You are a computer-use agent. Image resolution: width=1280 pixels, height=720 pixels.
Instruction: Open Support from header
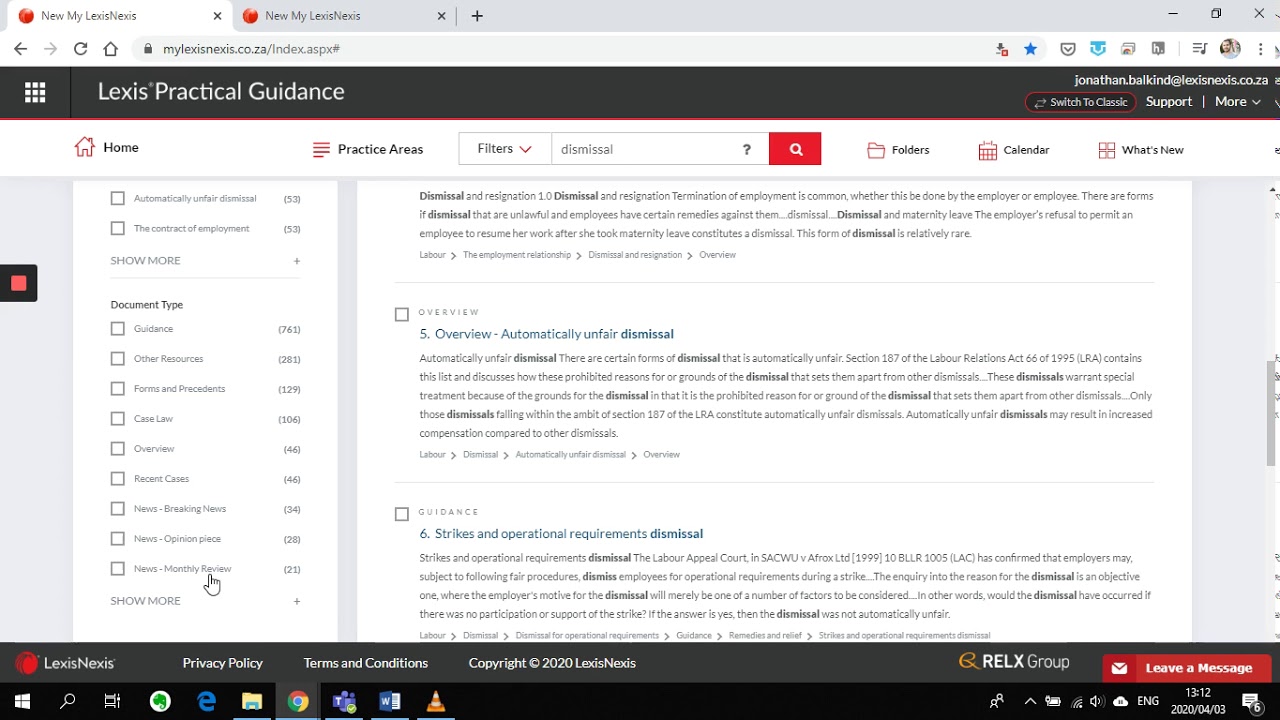click(x=1169, y=102)
